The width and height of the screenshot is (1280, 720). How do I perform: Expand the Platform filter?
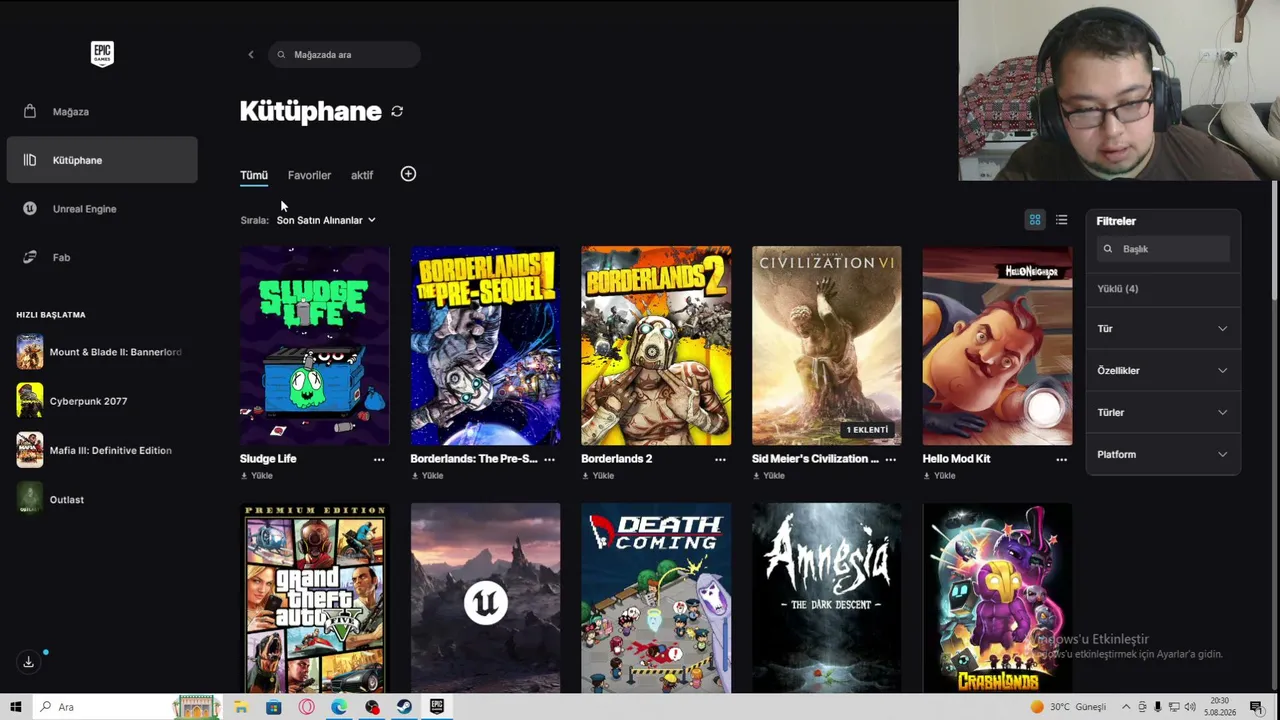point(1163,454)
